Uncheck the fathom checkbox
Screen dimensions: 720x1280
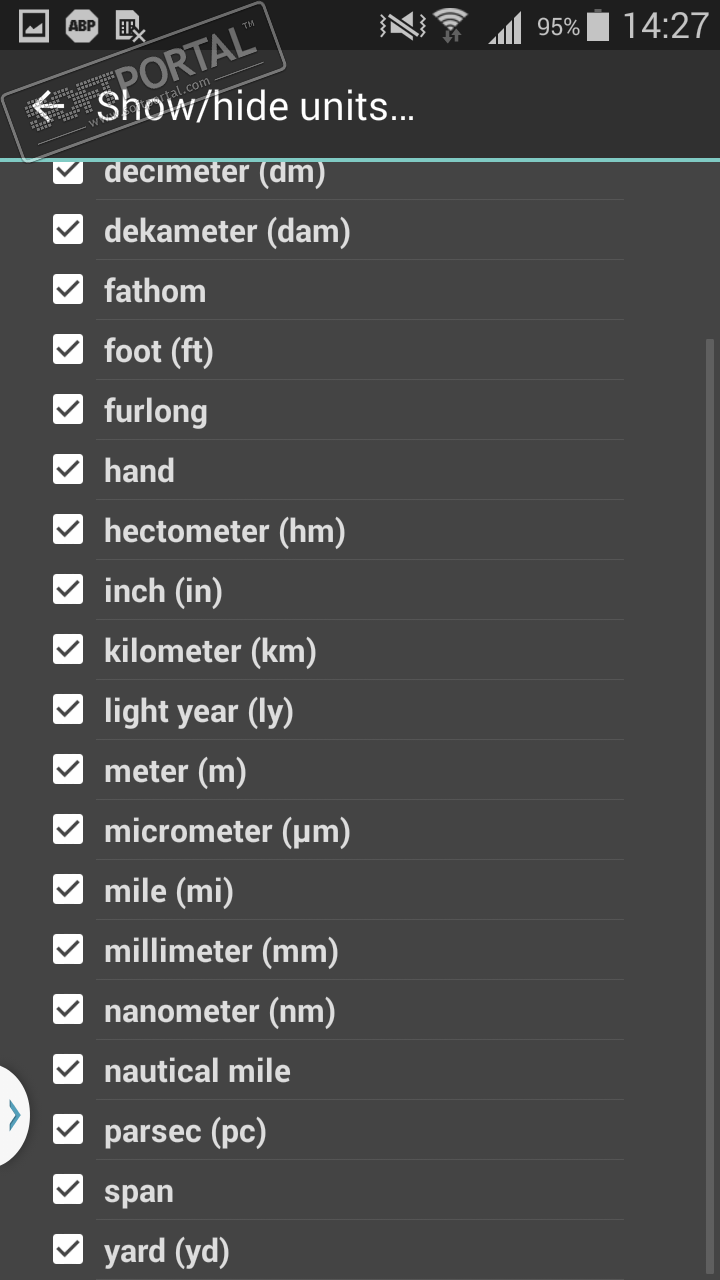coord(68,290)
